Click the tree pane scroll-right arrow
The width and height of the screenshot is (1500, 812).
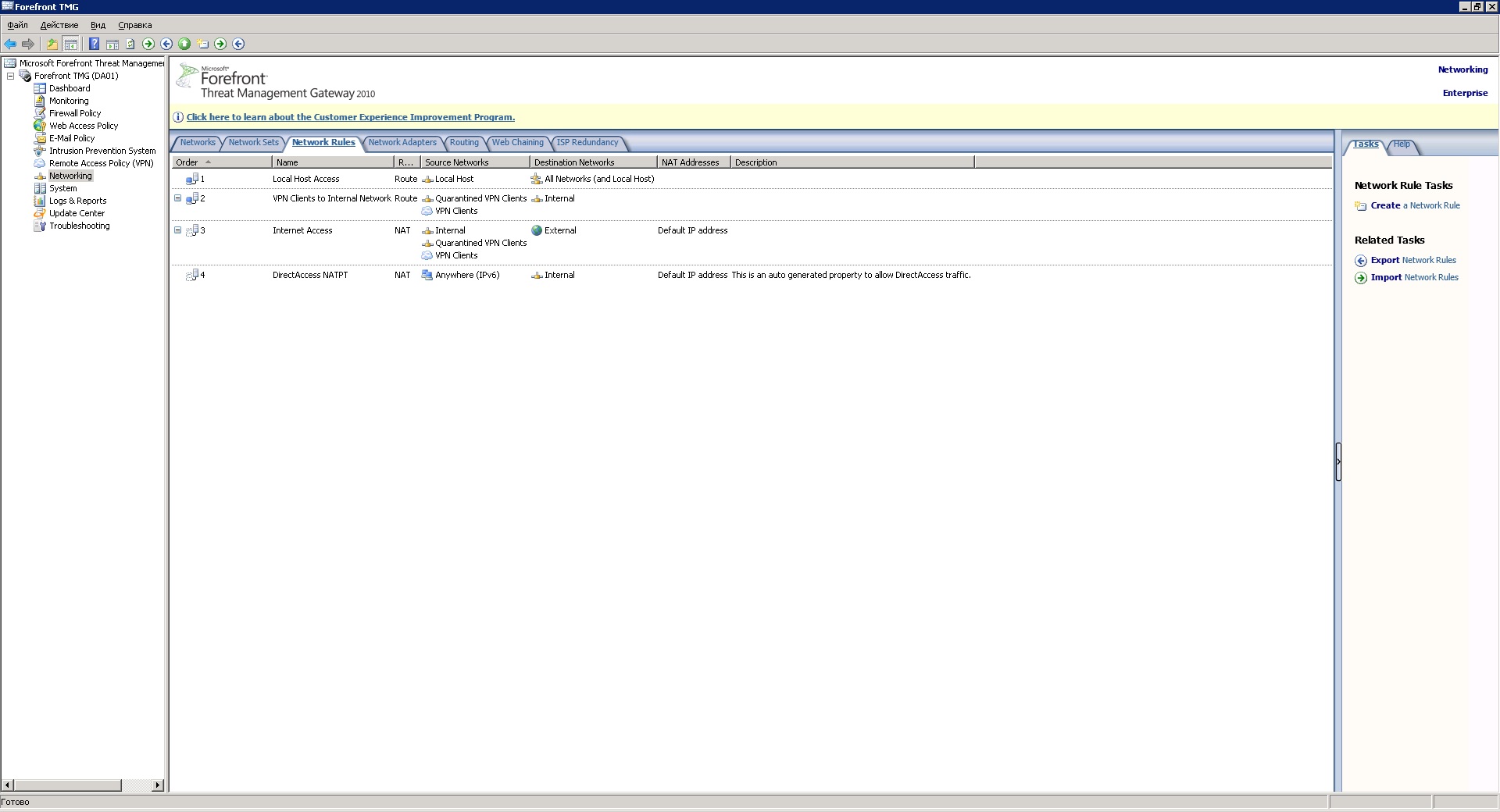click(158, 785)
